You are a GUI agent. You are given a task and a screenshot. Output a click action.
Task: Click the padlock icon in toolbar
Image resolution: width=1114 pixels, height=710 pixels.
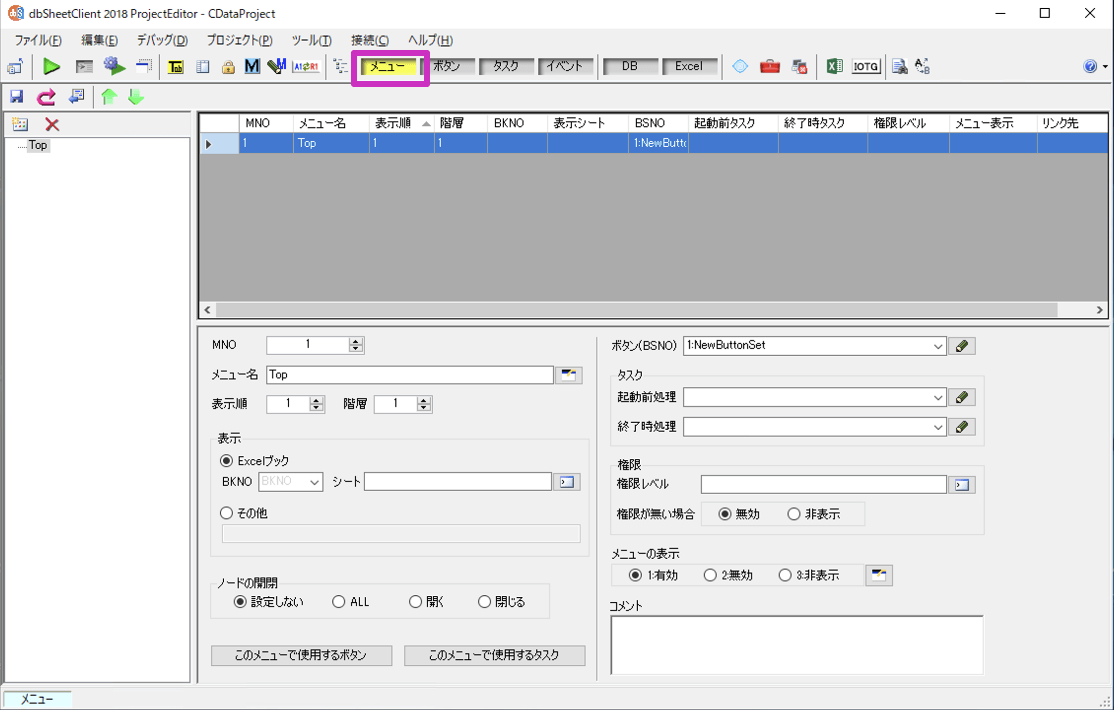pyautogui.click(x=228, y=67)
